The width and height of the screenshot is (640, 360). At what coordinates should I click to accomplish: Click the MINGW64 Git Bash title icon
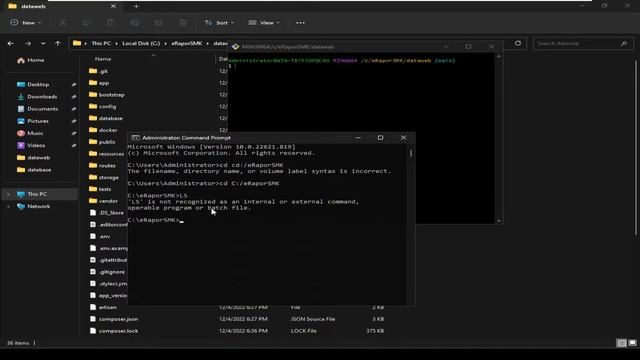click(x=236, y=47)
